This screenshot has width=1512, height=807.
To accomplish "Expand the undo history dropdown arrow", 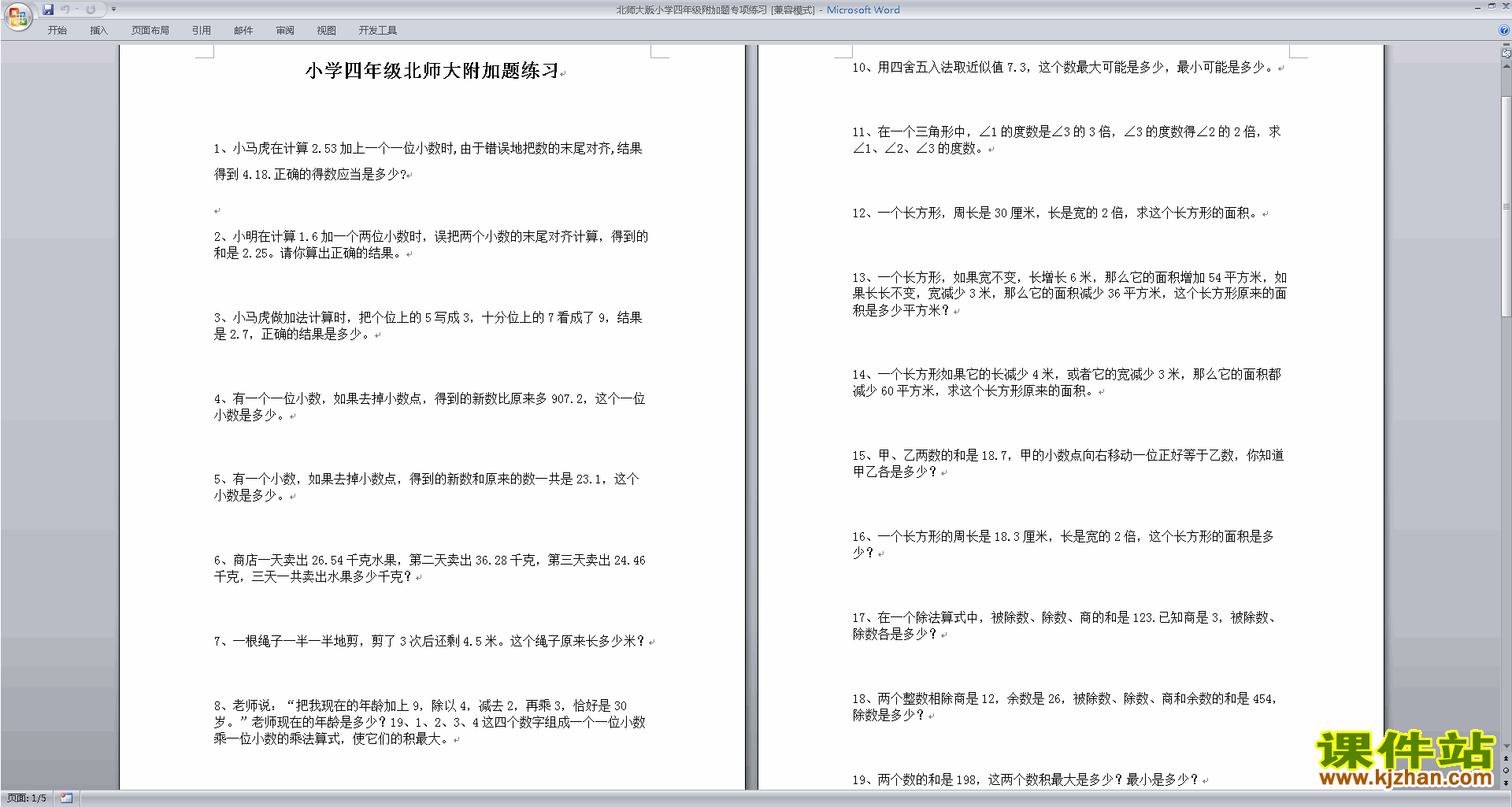I will pos(76,9).
